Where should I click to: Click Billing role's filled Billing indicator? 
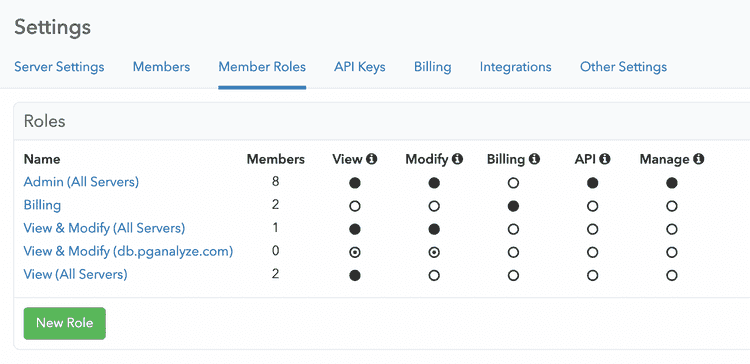(513, 206)
